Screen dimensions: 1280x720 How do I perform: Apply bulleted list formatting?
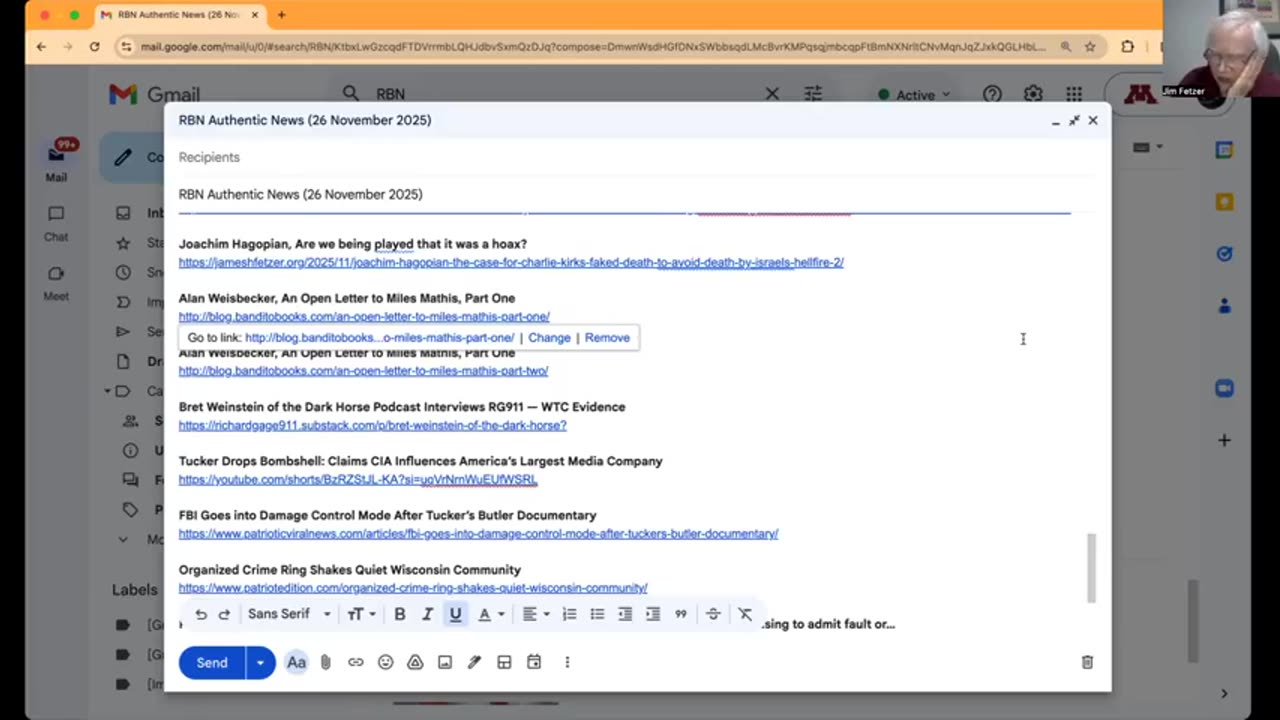pos(597,614)
